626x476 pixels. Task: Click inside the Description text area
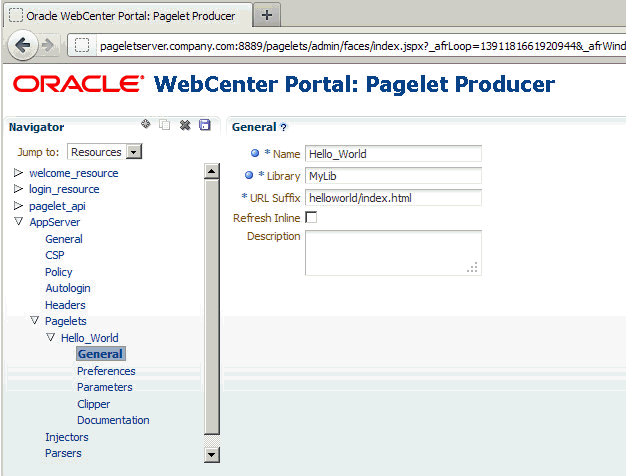tap(393, 253)
